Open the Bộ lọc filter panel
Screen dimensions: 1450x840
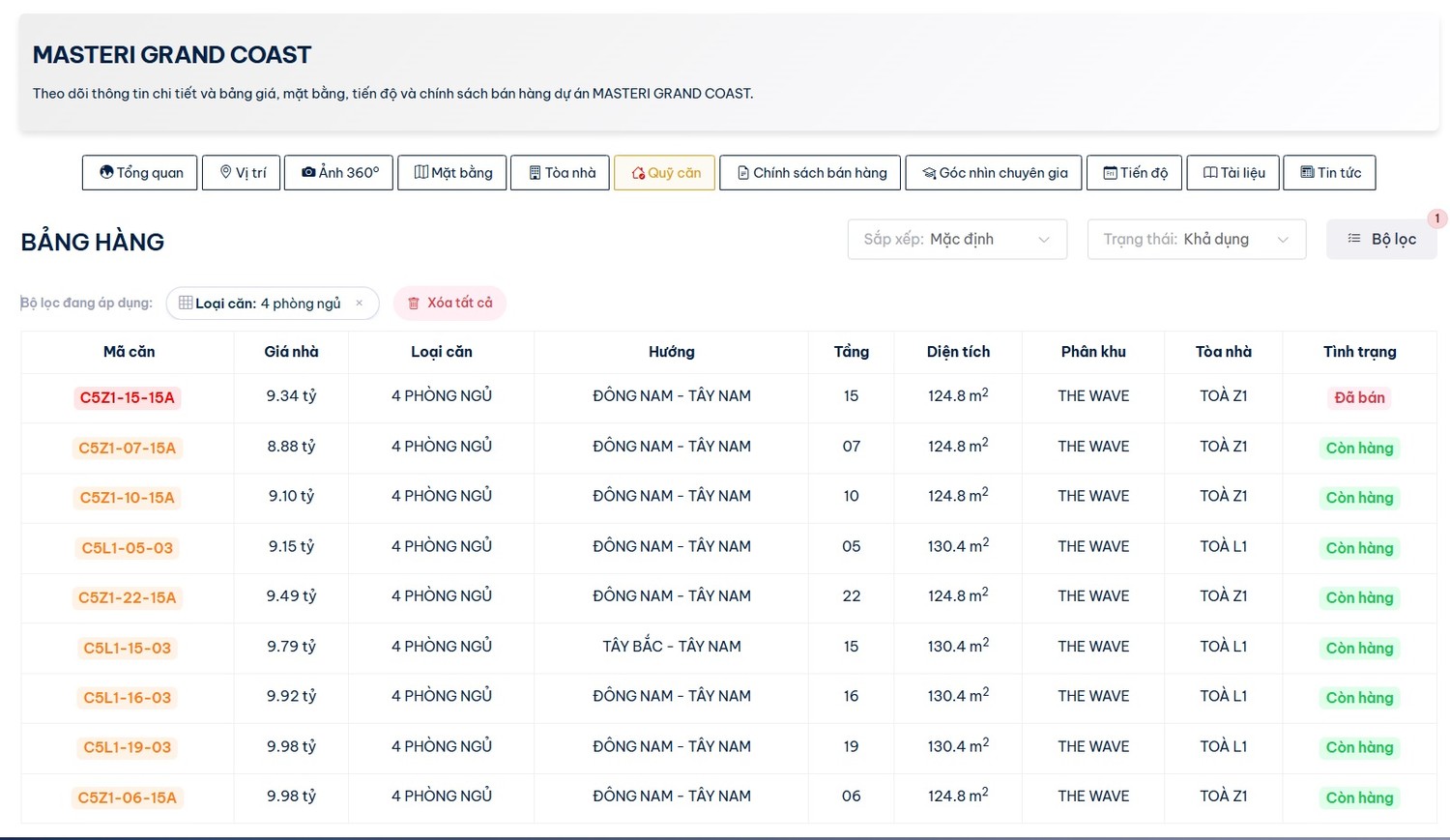click(x=1381, y=240)
